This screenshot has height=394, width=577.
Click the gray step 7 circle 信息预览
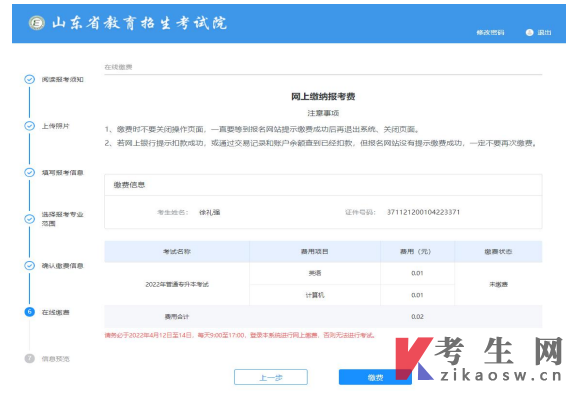coord(29,359)
